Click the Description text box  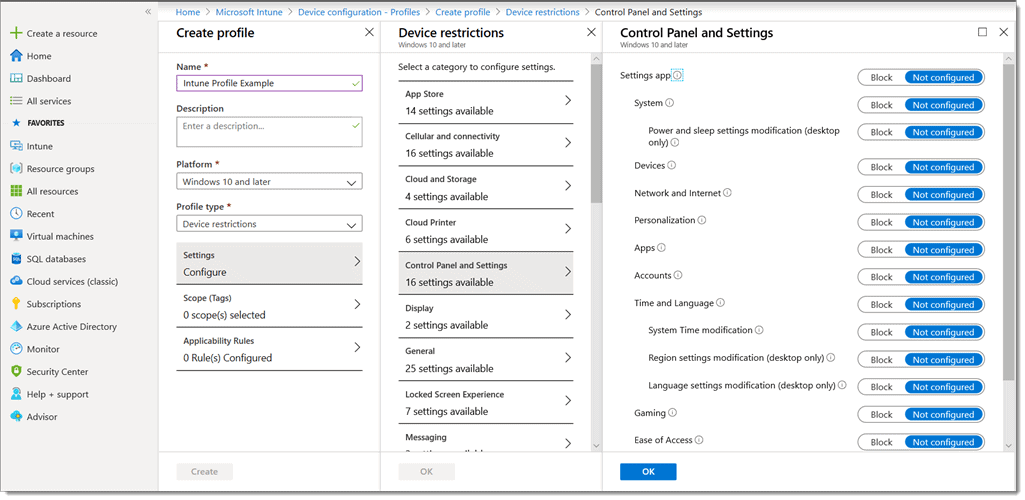269,132
